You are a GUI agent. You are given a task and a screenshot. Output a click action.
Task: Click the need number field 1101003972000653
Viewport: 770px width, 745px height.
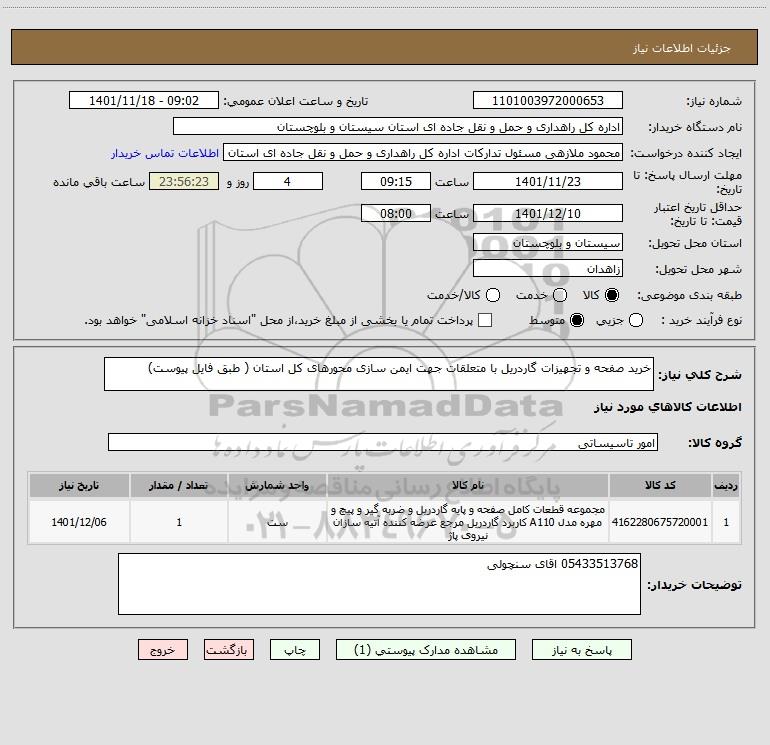[x=548, y=101]
